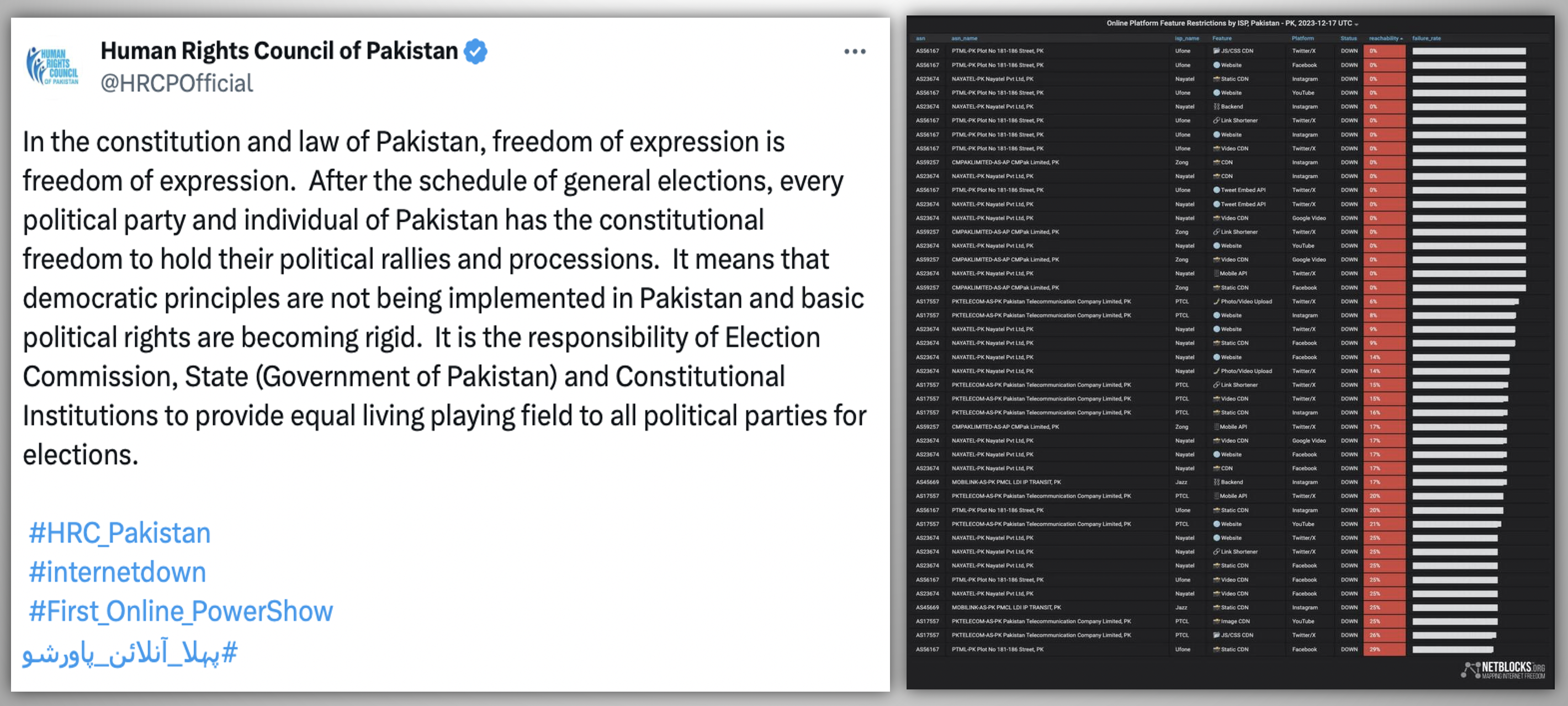Click the @HRCPOfficial handle
This screenshot has width=1568, height=706.
coord(177,83)
